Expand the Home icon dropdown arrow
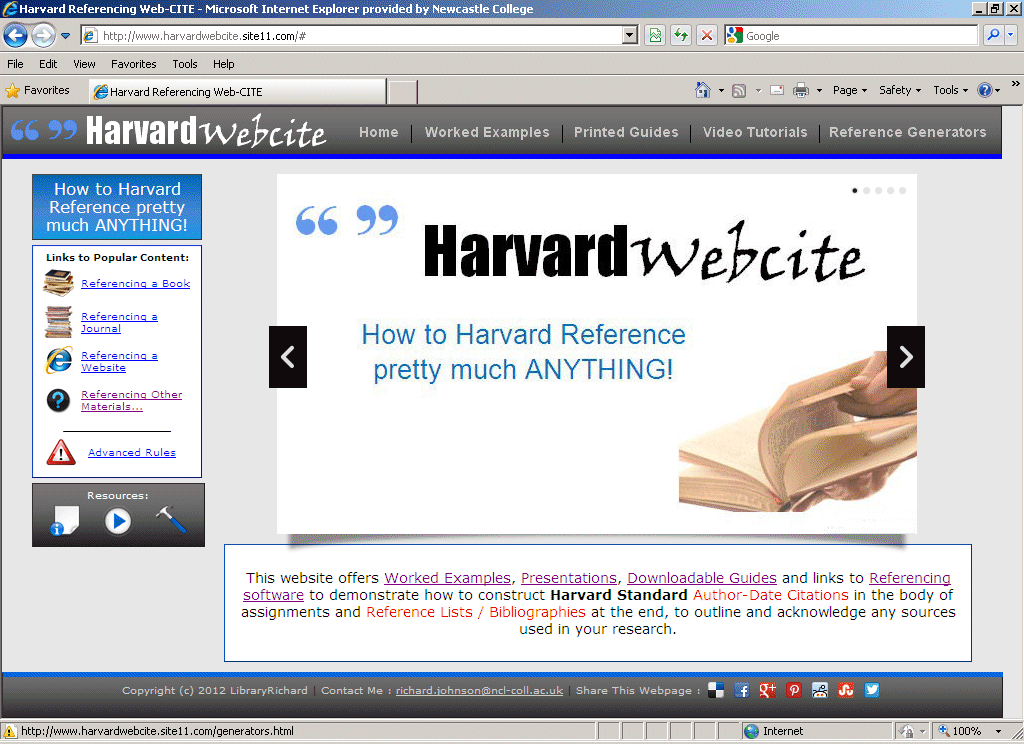The height and width of the screenshot is (744, 1024). 721,91
